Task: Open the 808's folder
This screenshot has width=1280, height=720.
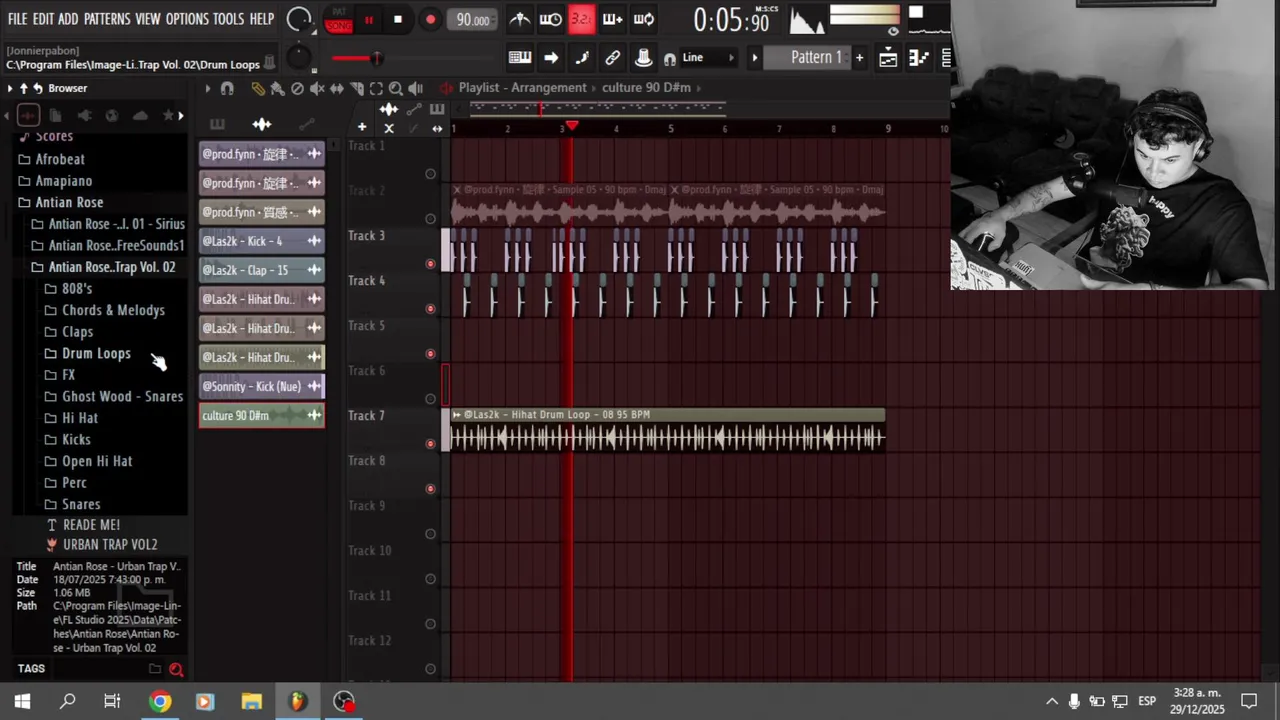Action: click(x=77, y=288)
